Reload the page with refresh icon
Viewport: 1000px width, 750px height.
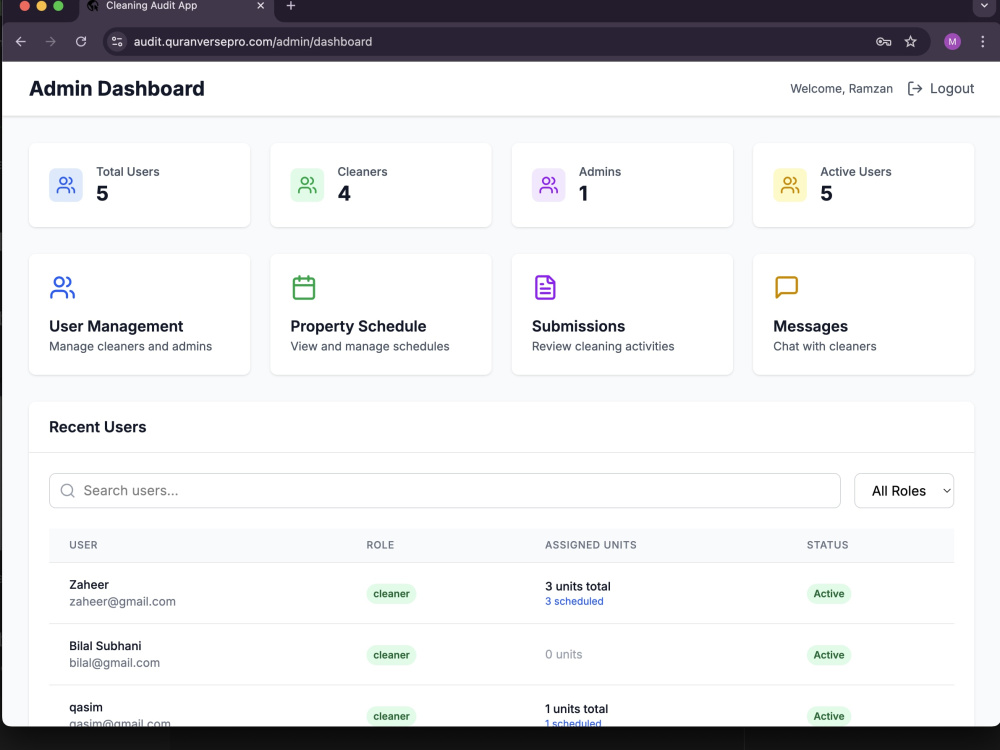pyautogui.click(x=81, y=41)
